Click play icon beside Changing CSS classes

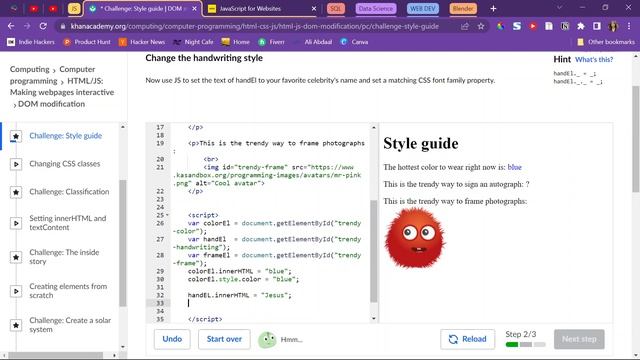[16, 164]
